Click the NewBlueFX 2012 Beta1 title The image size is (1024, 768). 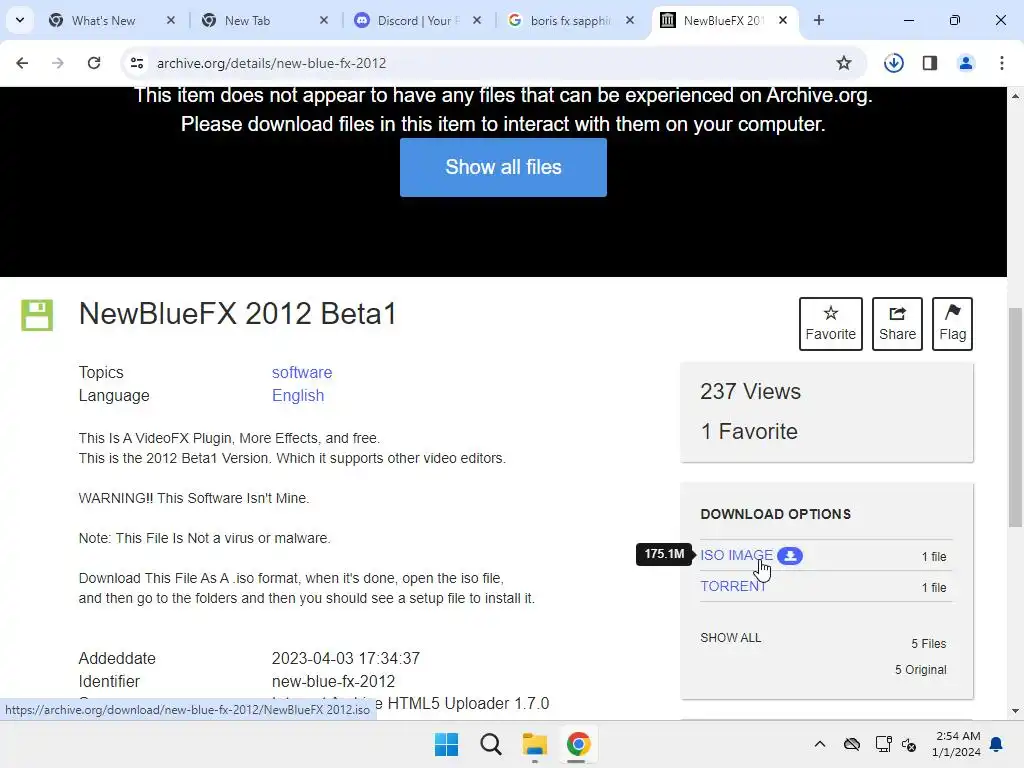coord(238,314)
